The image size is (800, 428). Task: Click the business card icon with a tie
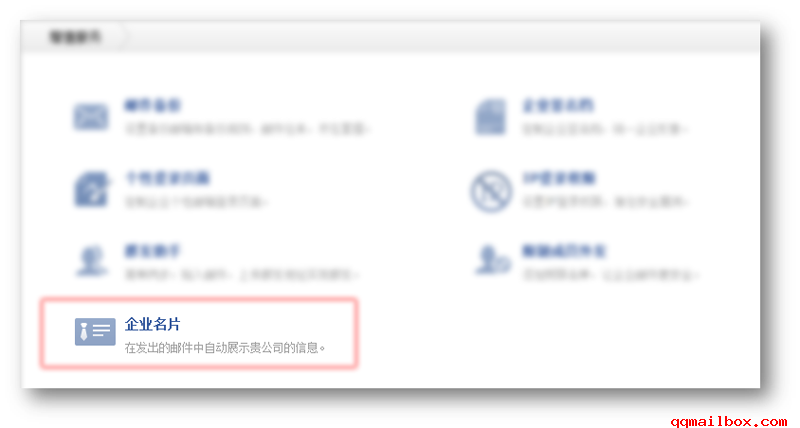[x=95, y=332]
